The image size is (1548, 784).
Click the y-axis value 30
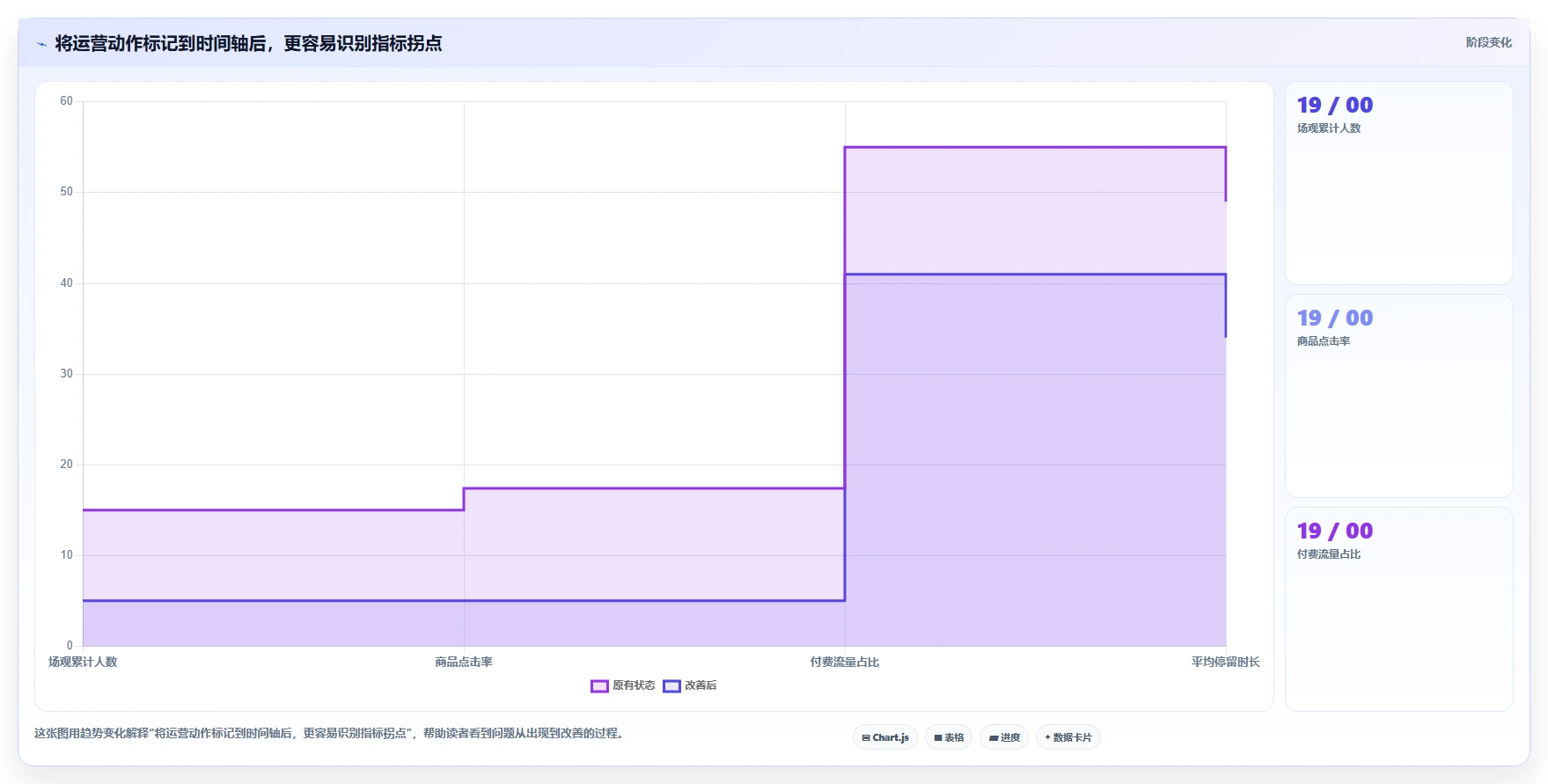pyautogui.click(x=67, y=373)
